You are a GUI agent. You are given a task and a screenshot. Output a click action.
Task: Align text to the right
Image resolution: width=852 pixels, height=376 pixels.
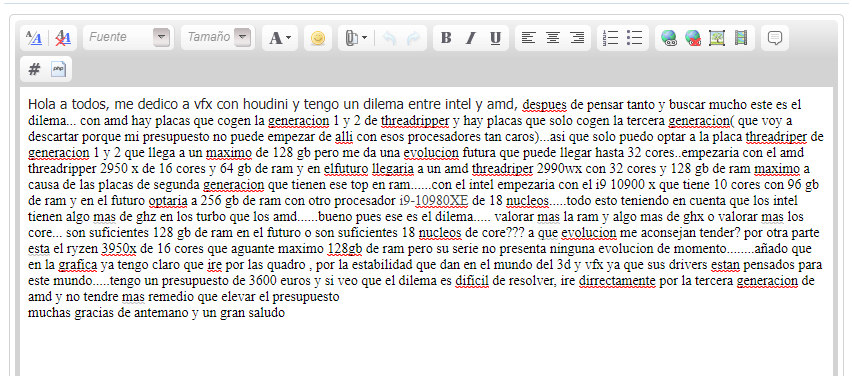point(577,37)
